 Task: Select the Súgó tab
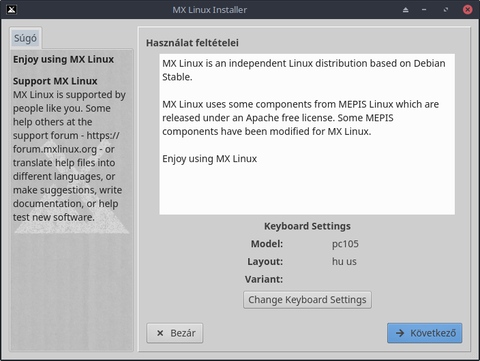[x=25, y=38]
